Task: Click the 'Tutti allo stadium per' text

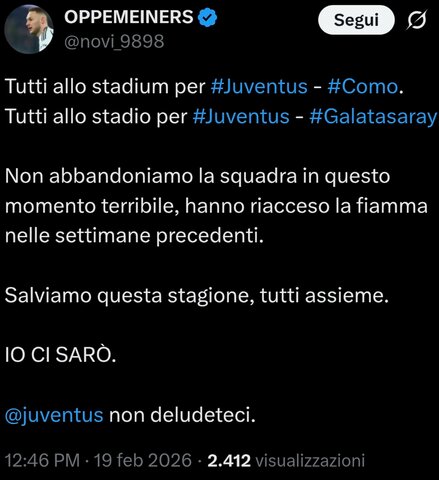Action: [x=105, y=87]
